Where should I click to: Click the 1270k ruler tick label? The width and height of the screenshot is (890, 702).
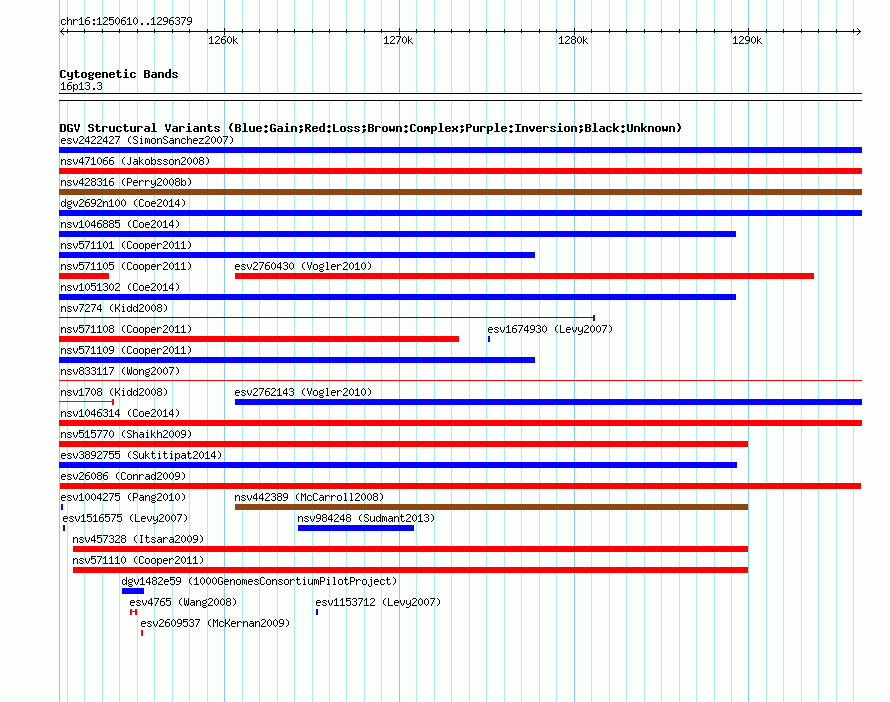(x=398, y=40)
